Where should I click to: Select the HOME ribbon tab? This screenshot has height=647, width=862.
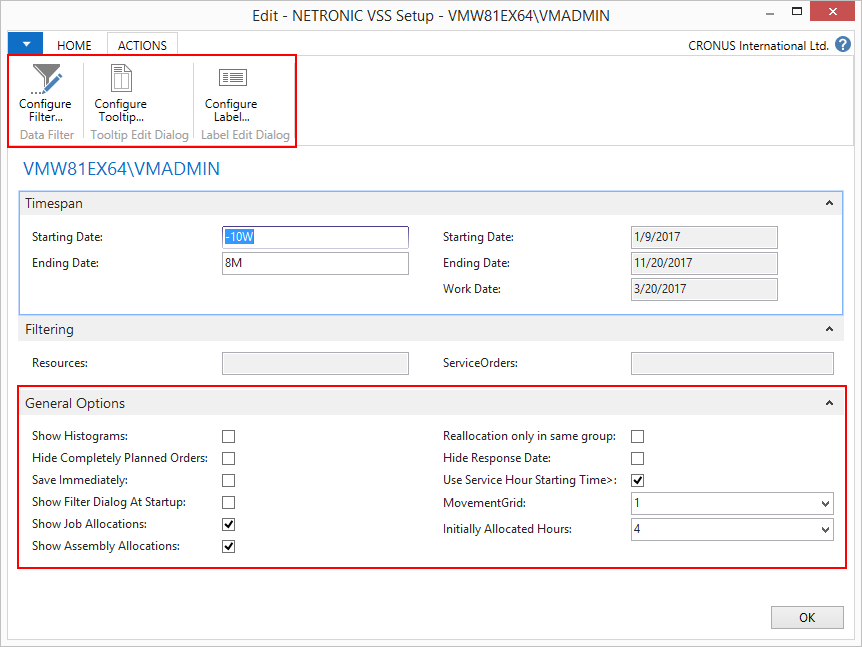[74, 45]
